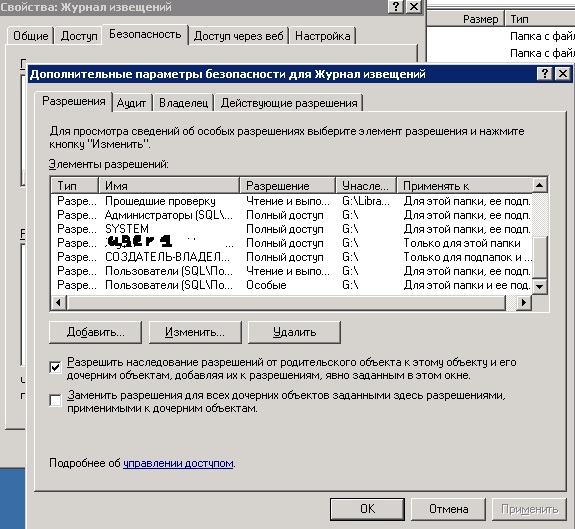Select the redacted user permission entry
Image resolution: width=575 pixels, height=529 pixels.
click(x=292, y=243)
